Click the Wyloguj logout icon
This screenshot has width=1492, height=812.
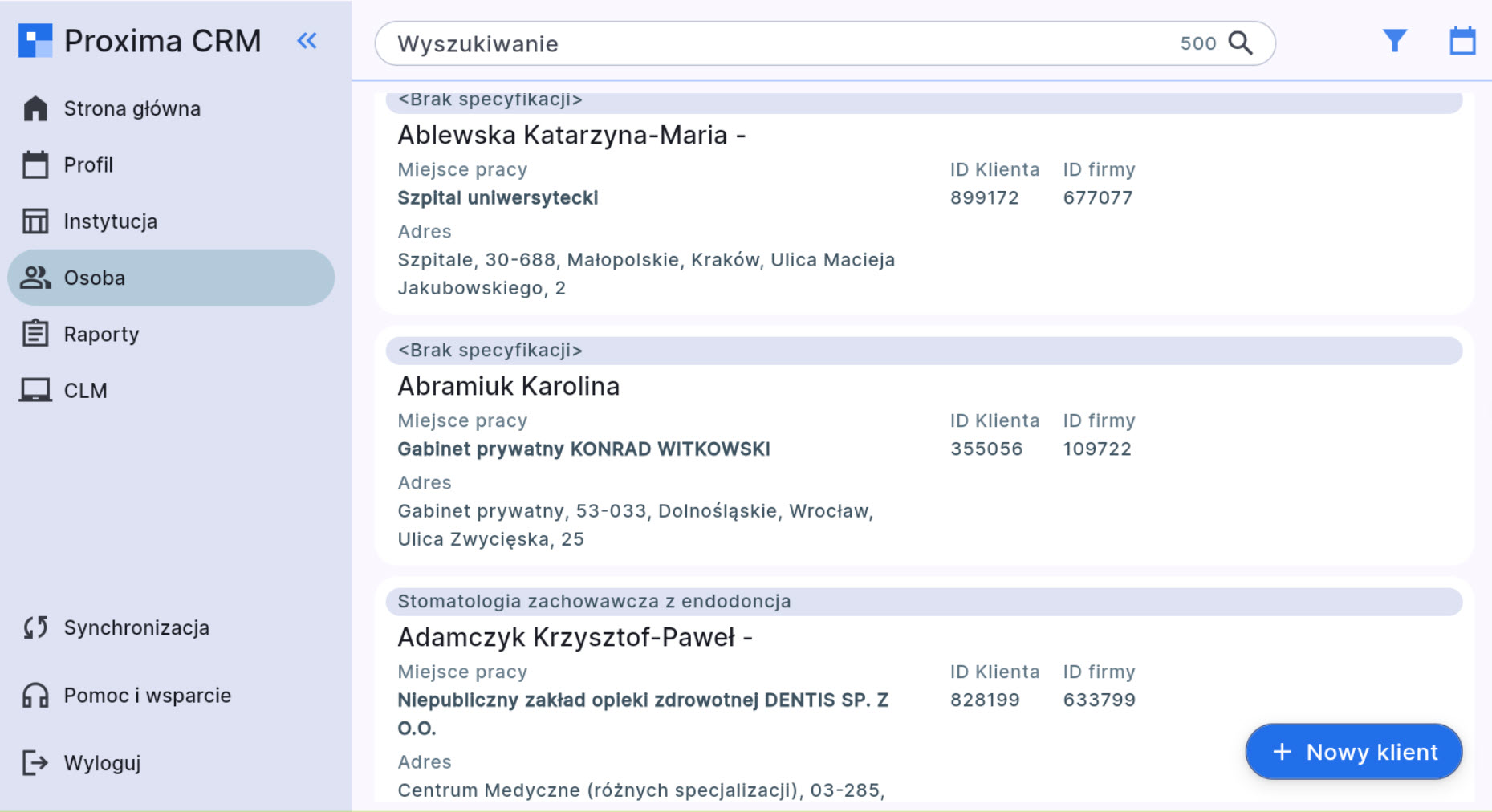pos(35,763)
